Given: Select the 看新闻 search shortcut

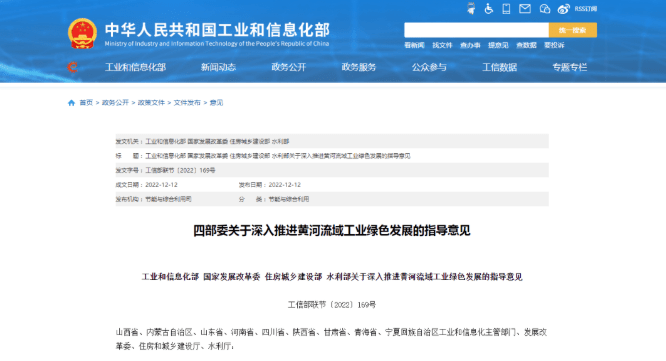Looking at the screenshot, I should click(414, 45).
